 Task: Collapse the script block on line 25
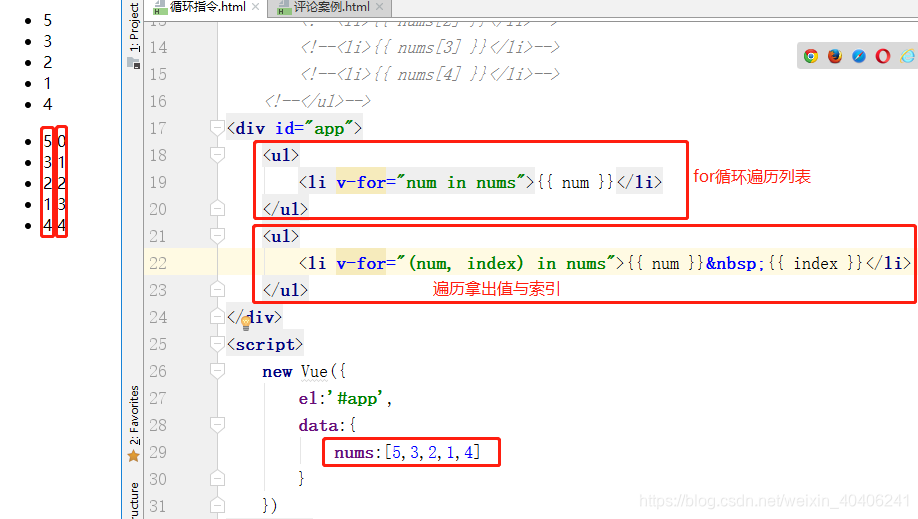point(217,344)
